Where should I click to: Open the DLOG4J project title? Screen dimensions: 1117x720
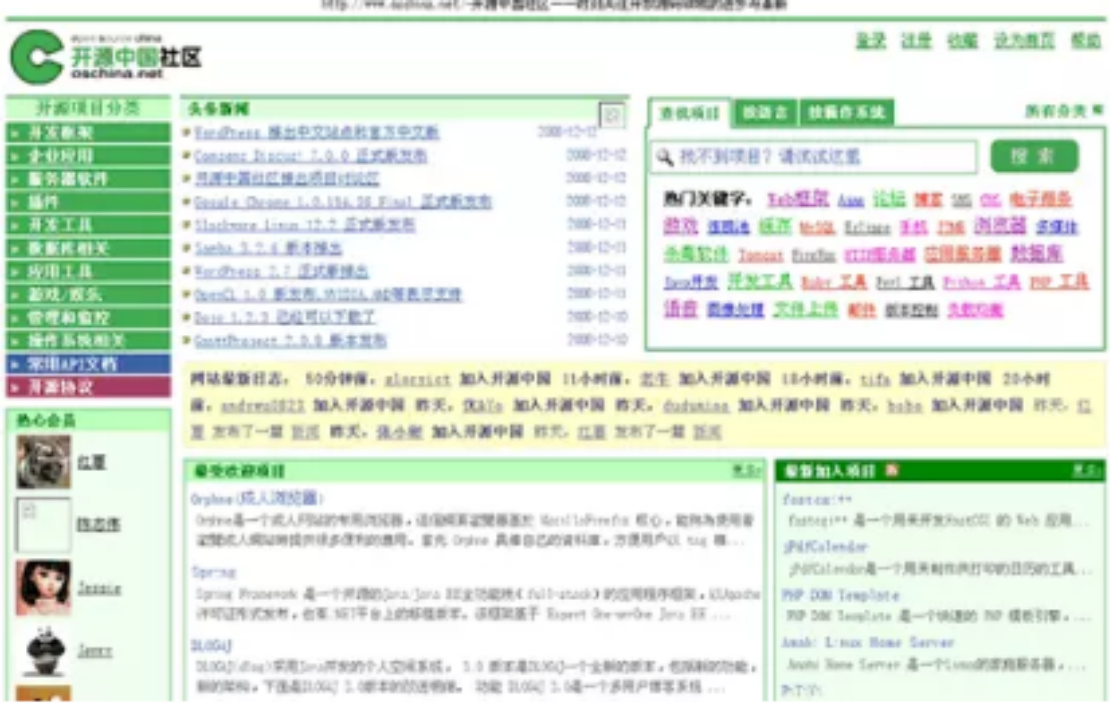(x=211, y=645)
